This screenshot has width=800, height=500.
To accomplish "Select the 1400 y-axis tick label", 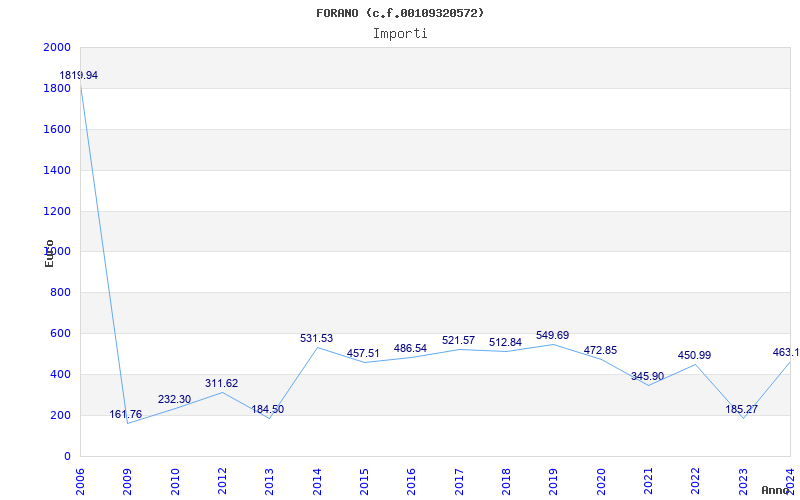I will click(57, 170).
